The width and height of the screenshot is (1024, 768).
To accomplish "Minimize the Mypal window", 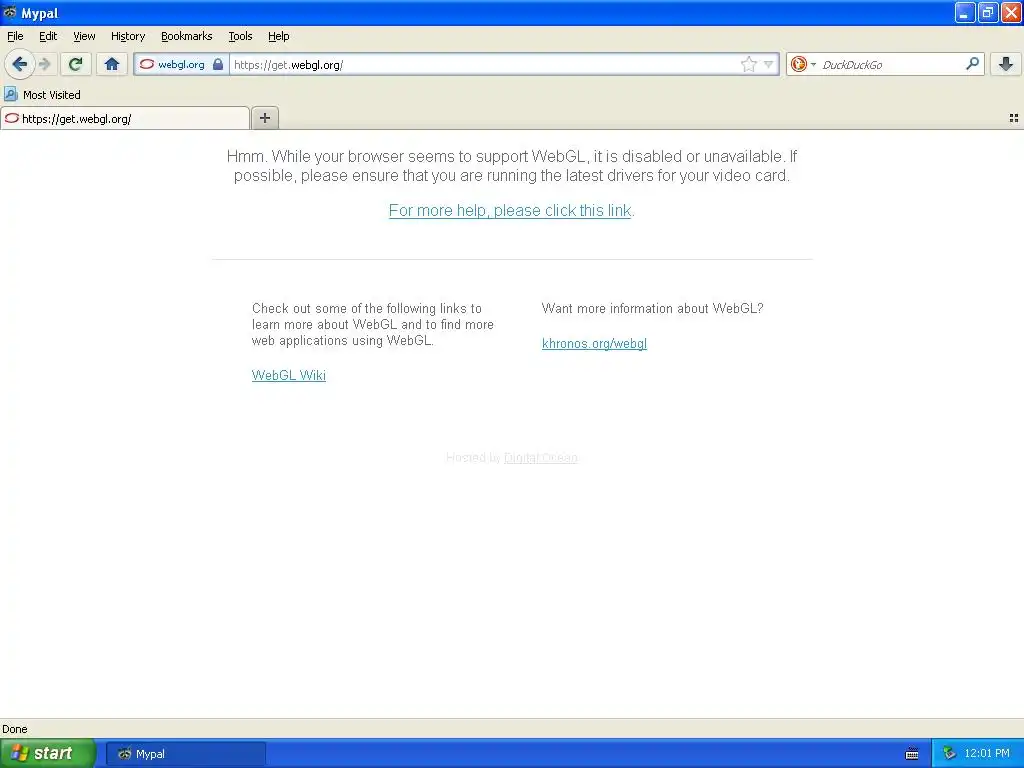I will point(965,12).
